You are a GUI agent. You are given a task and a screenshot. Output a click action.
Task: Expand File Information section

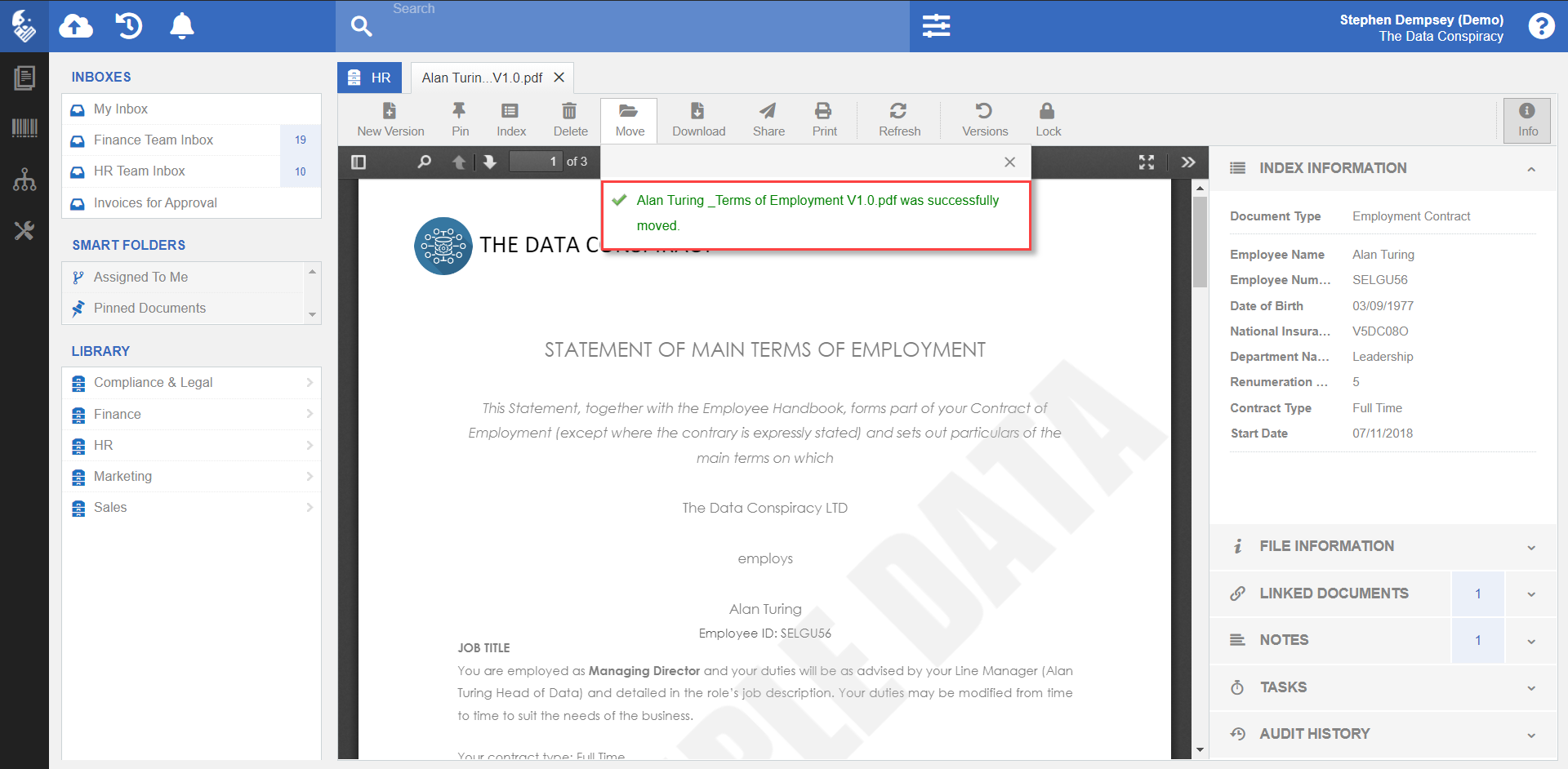1531,548
